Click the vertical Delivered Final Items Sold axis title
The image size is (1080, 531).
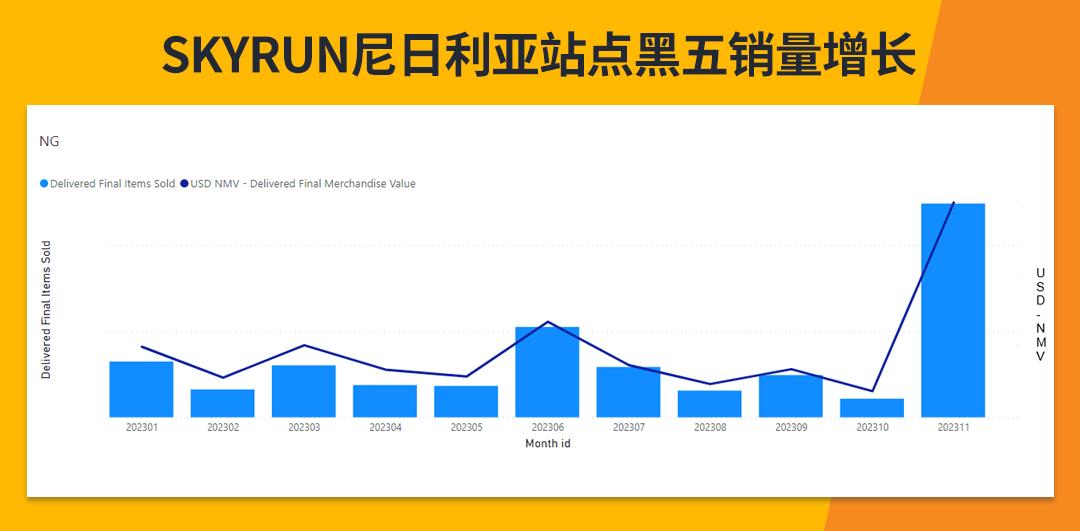point(46,310)
